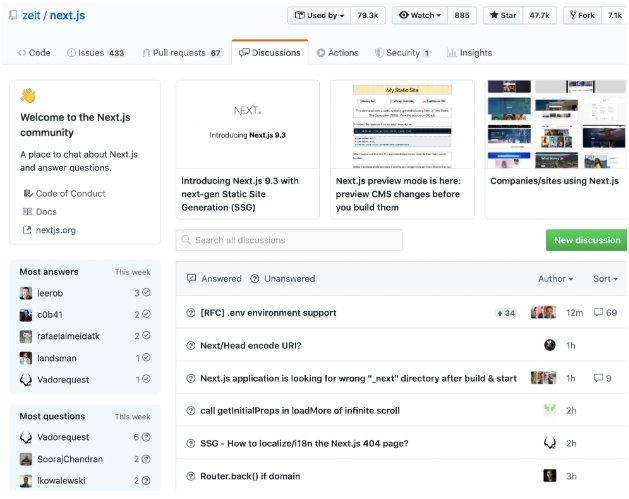Filter discussions by Answered
The width and height of the screenshot is (629, 499).
coord(213,279)
